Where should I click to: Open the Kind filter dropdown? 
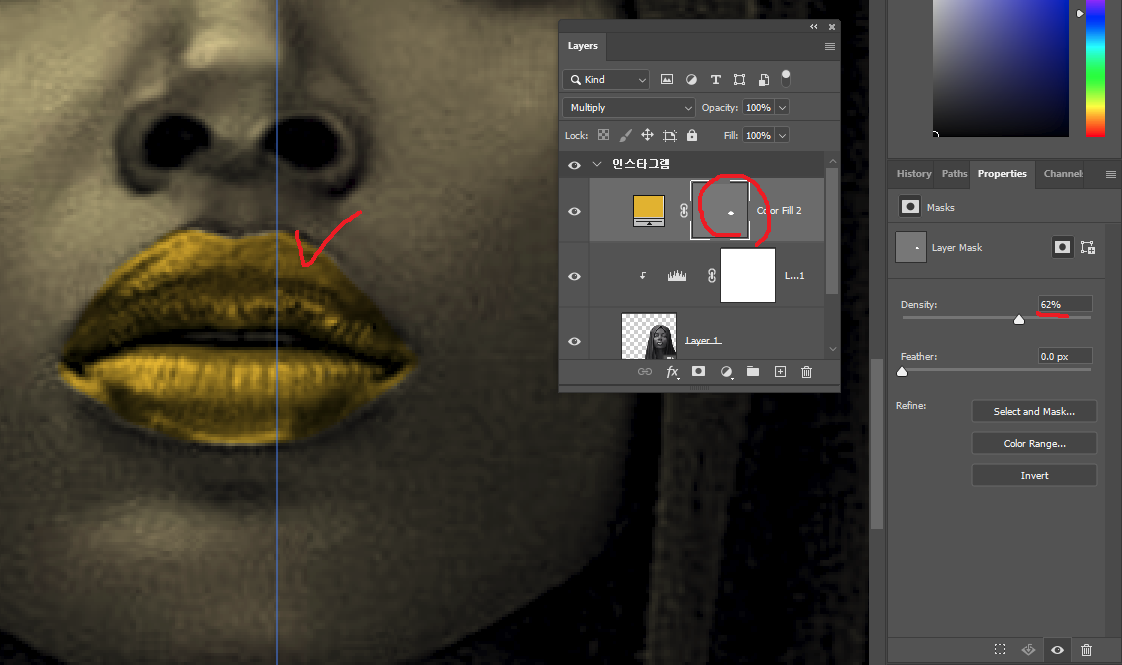point(605,79)
